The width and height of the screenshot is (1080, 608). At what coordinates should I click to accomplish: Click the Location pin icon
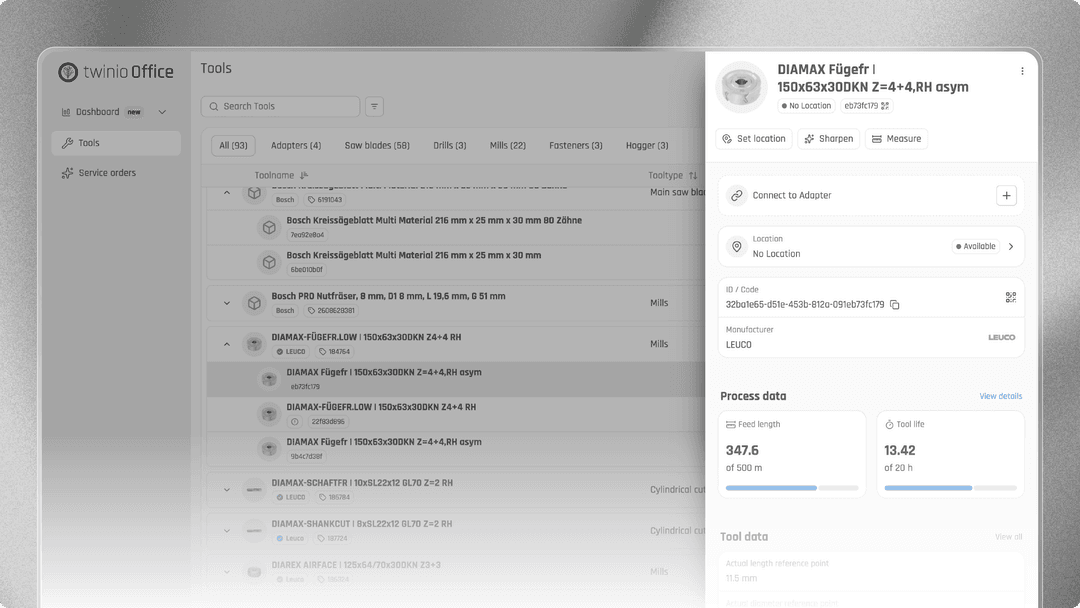pyautogui.click(x=736, y=247)
